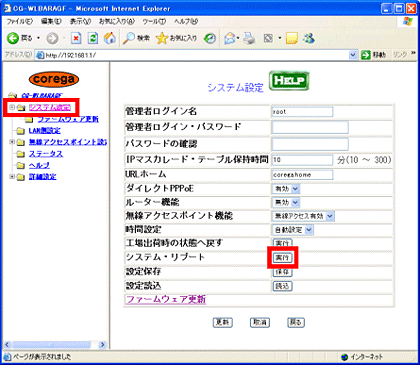Viewport: 420px width, 365px height.
Task: Click 実行 for システム・リブート
Action: [282, 258]
